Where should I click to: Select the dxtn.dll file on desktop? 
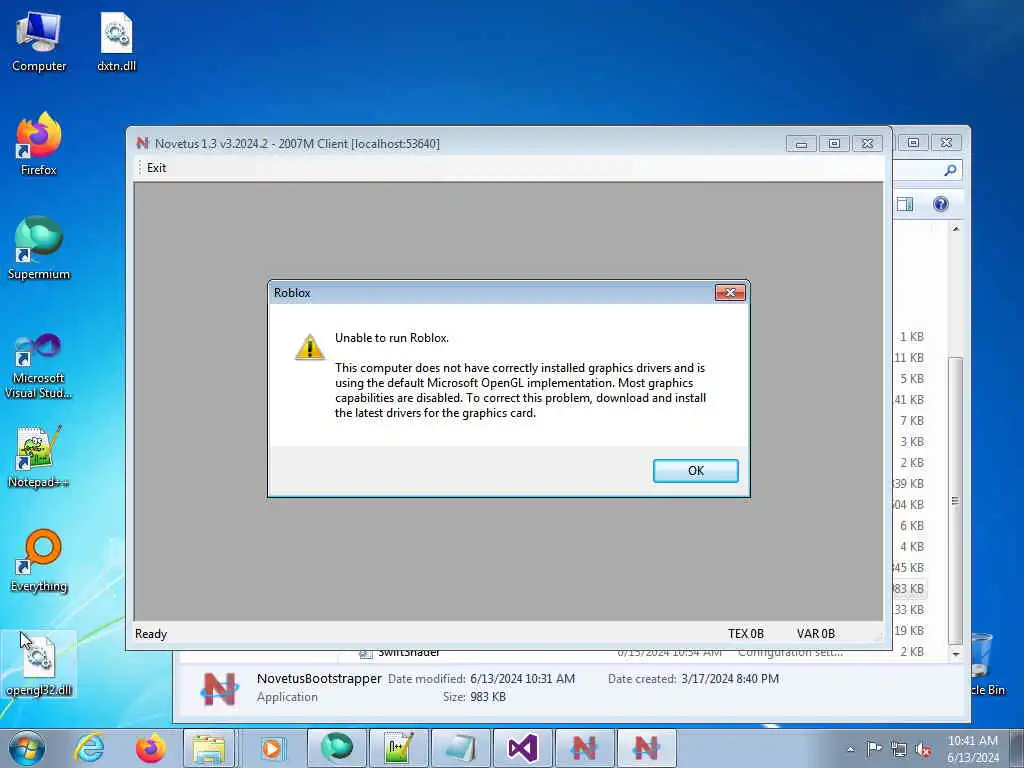[x=116, y=42]
